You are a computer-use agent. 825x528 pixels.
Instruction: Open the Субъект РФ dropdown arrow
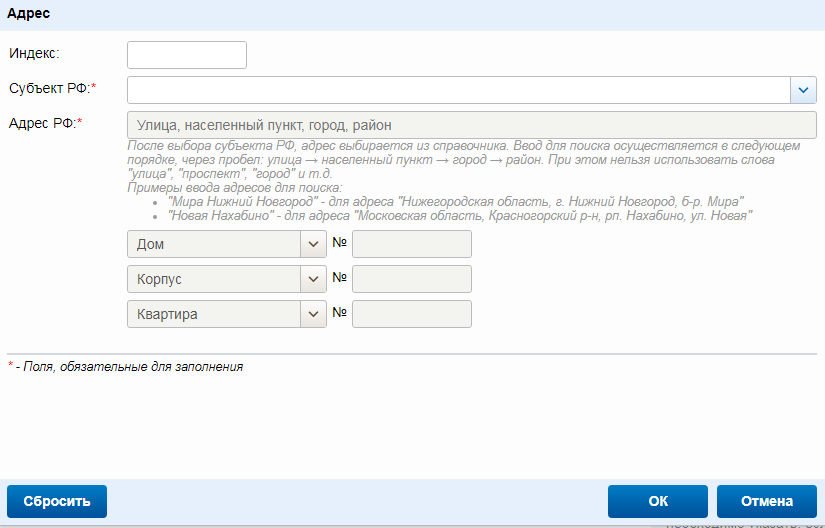(x=804, y=90)
